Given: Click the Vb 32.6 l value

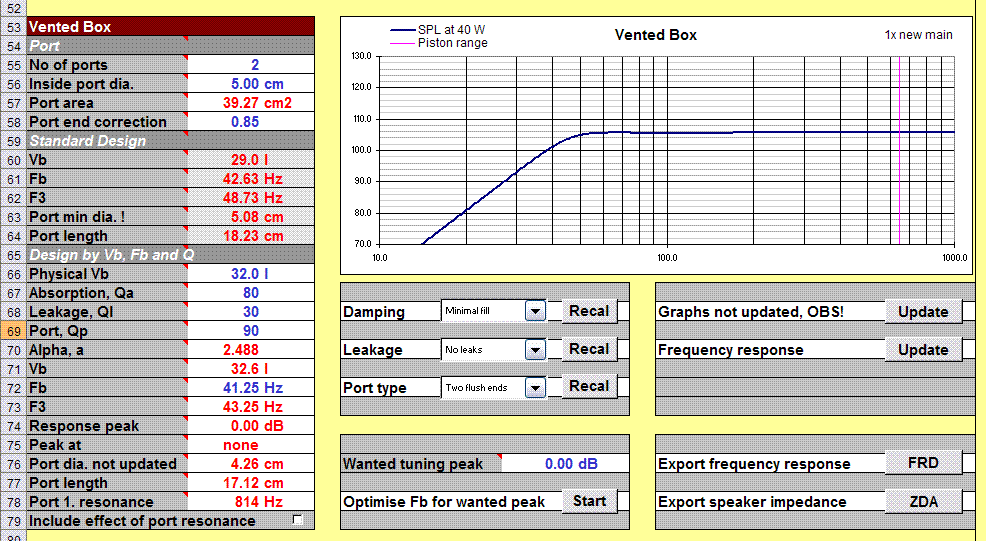Looking at the screenshot, I should [x=251, y=369].
